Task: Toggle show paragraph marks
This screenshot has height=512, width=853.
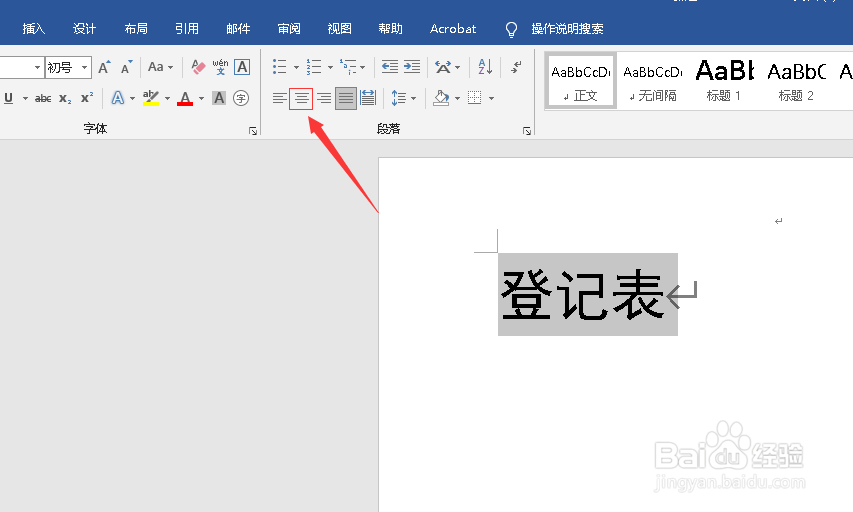Action: [516, 67]
